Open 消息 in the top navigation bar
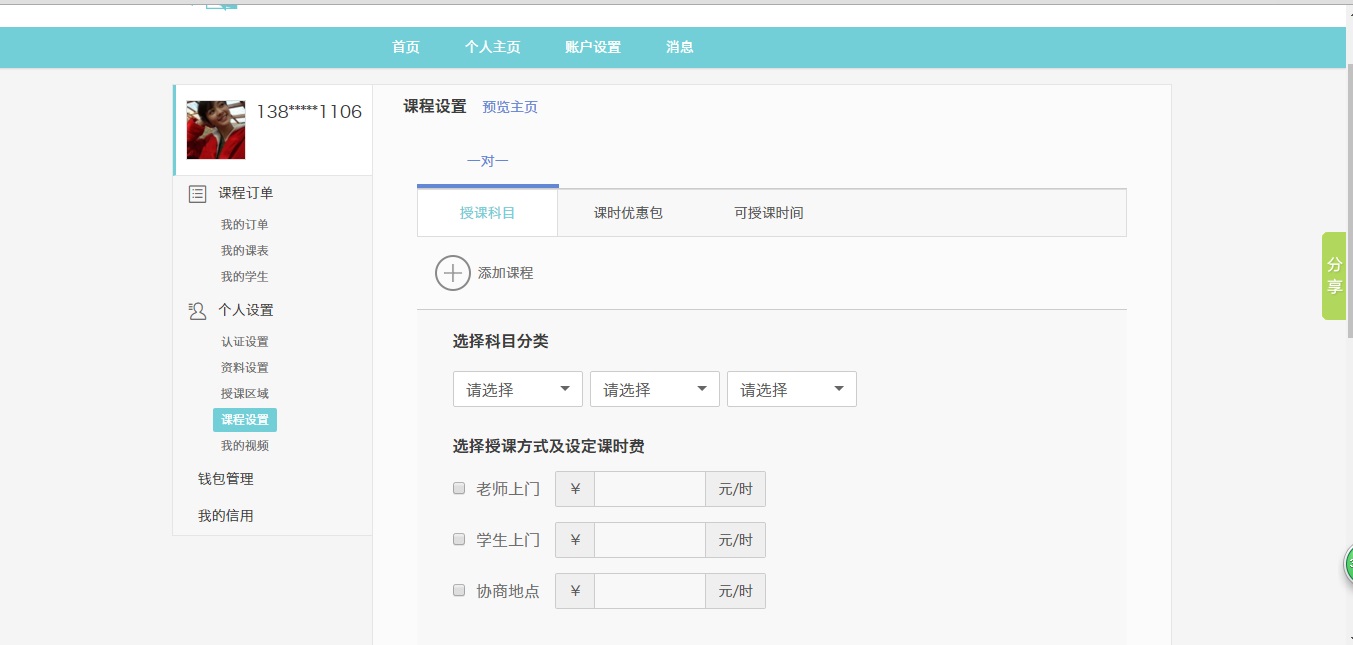 pos(680,47)
